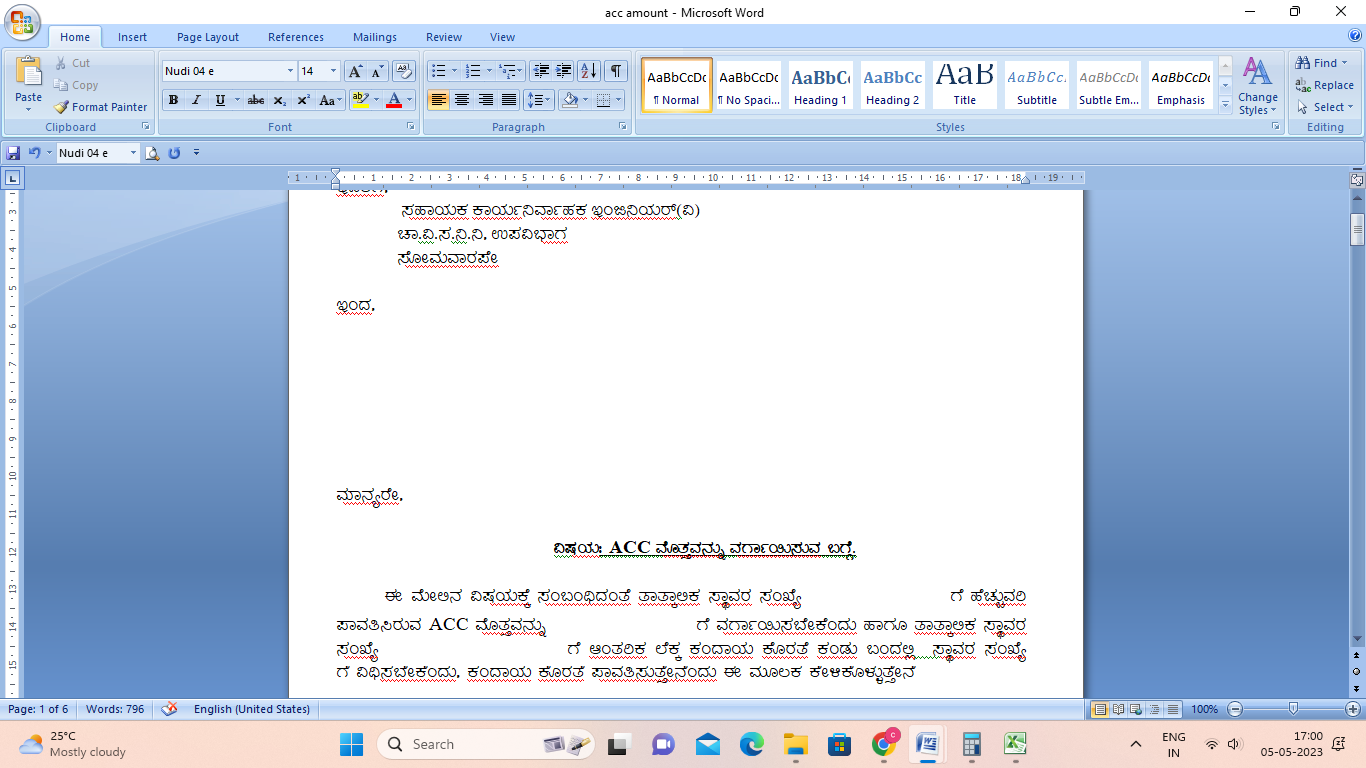Toggle Bold formatting
This screenshot has width=1366, height=768.
click(173, 100)
